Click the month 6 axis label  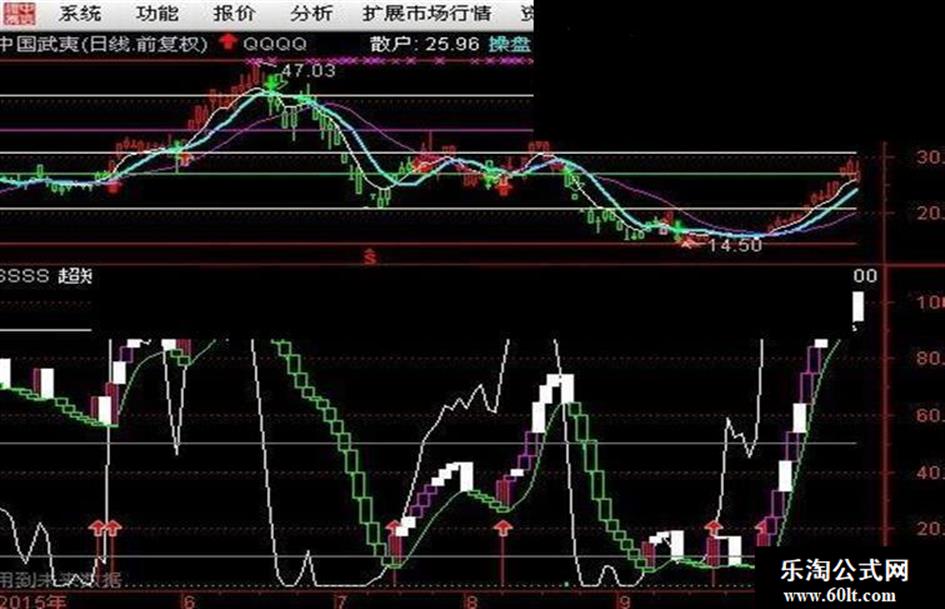[x=189, y=601]
